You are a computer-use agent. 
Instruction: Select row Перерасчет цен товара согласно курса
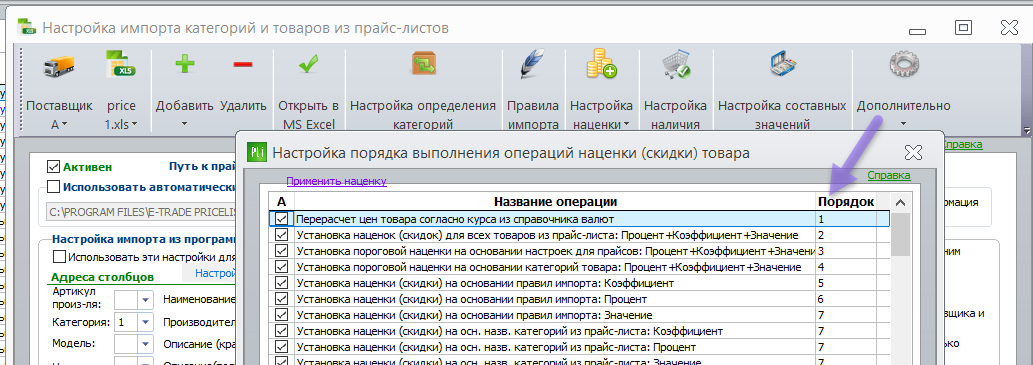pos(580,219)
